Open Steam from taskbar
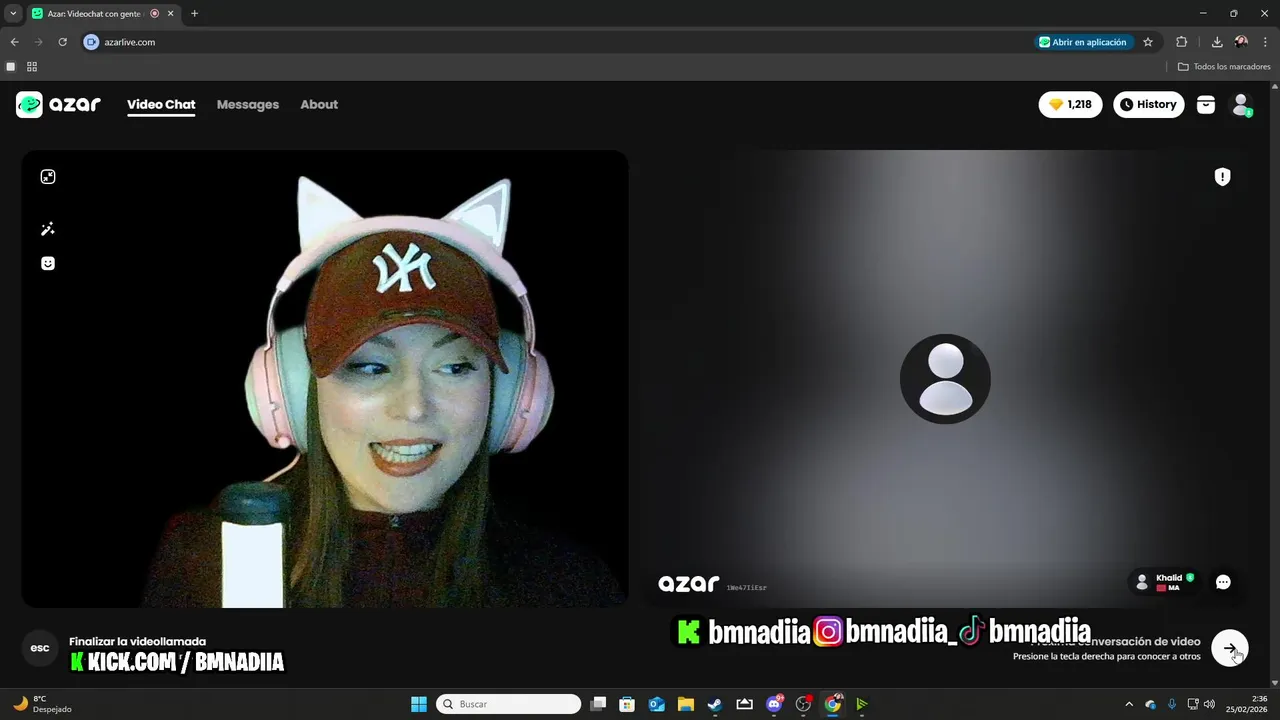The image size is (1280, 720). tap(715, 704)
